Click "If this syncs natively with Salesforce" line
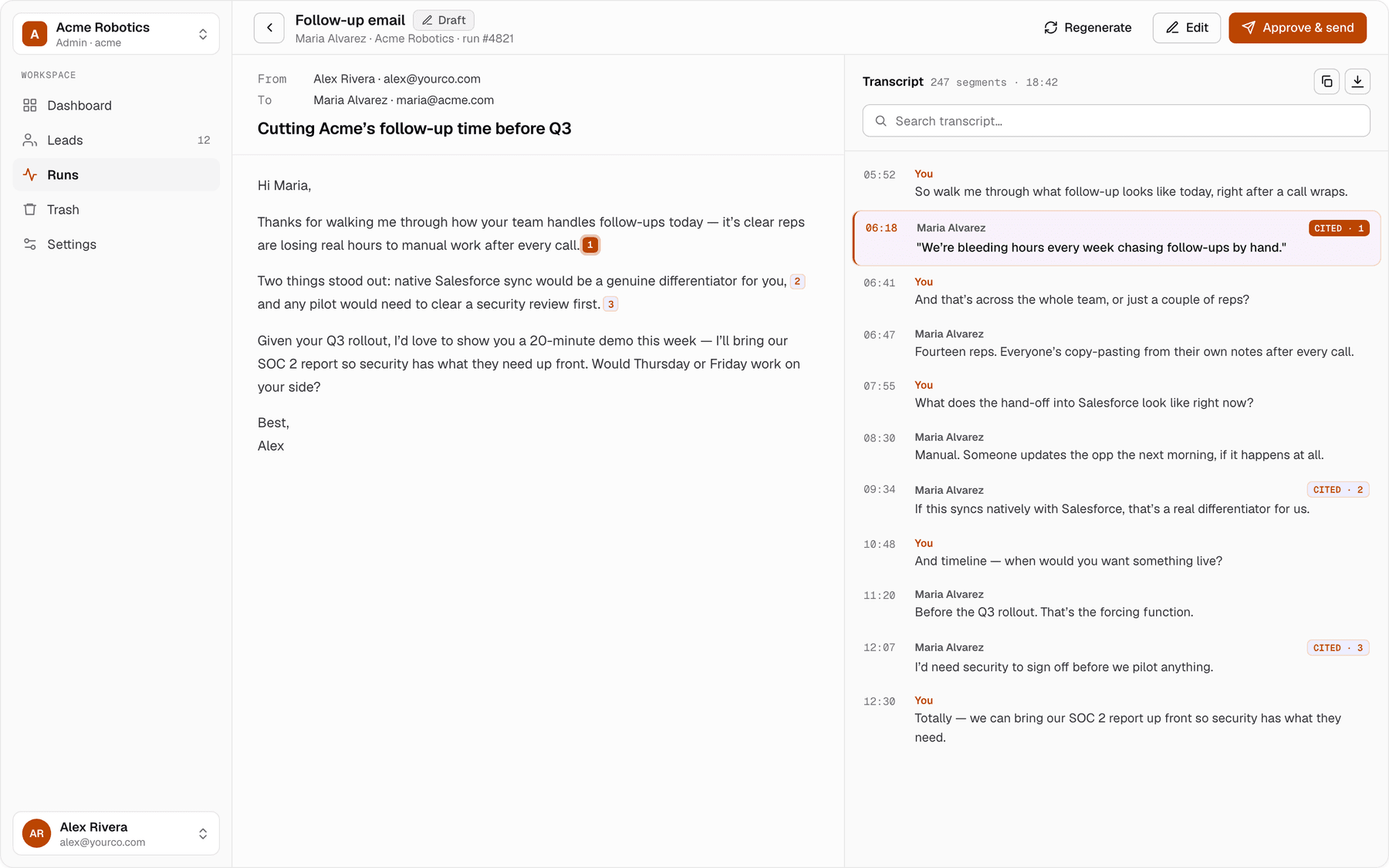This screenshot has height=868, width=1389. coord(1112,509)
